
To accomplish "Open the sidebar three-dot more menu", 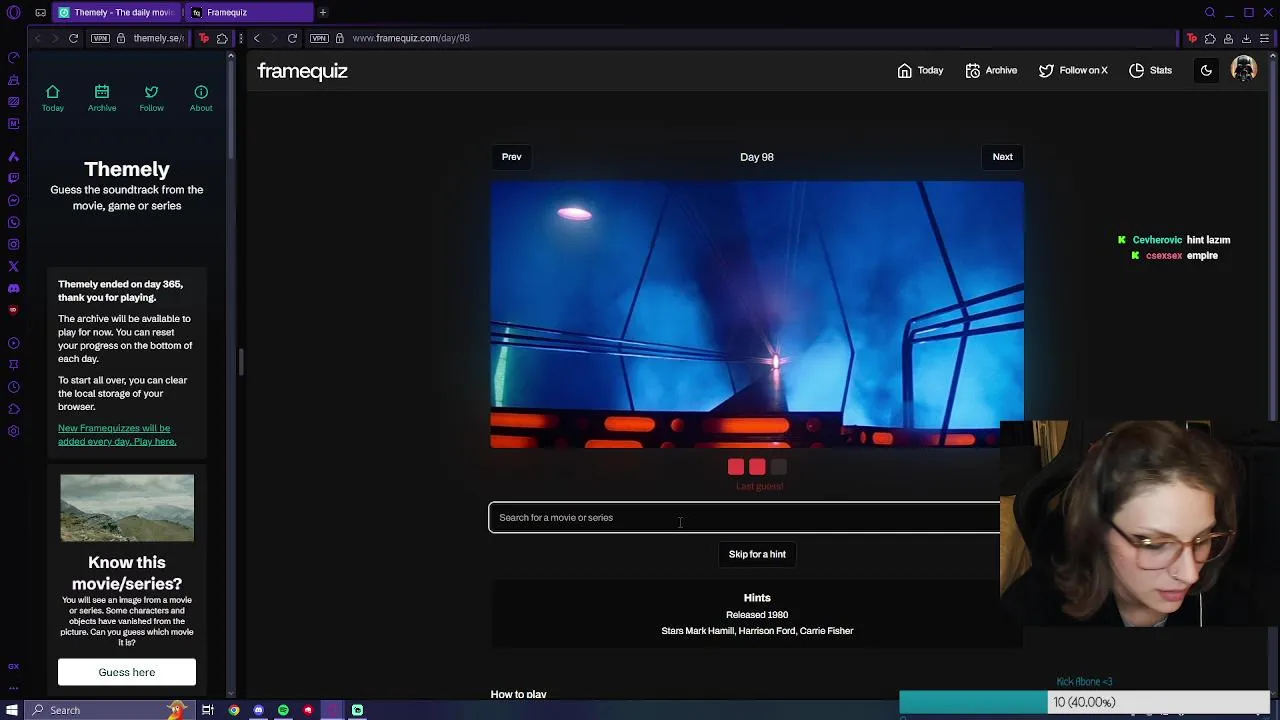I will tap(13, 688).
